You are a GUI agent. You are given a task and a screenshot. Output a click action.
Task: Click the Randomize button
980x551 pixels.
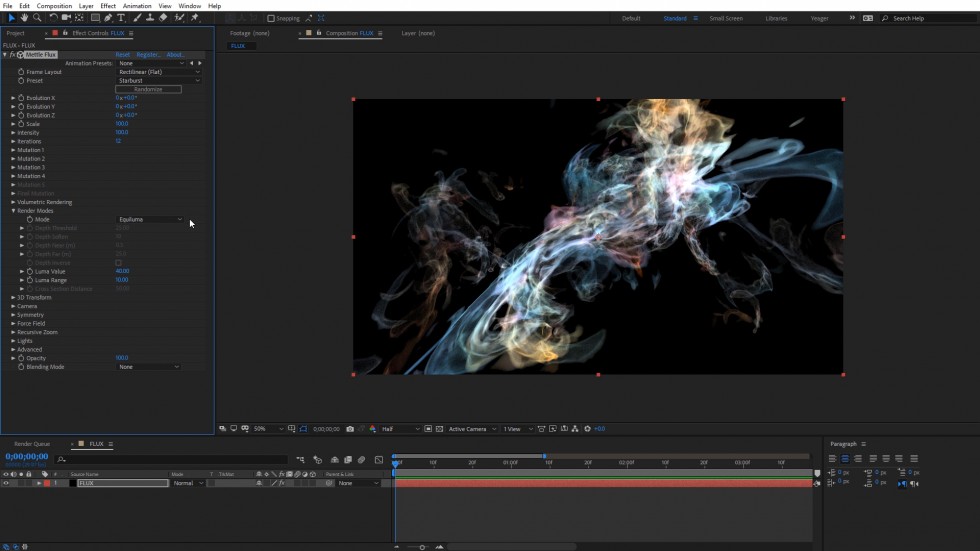tap(148, 89)
